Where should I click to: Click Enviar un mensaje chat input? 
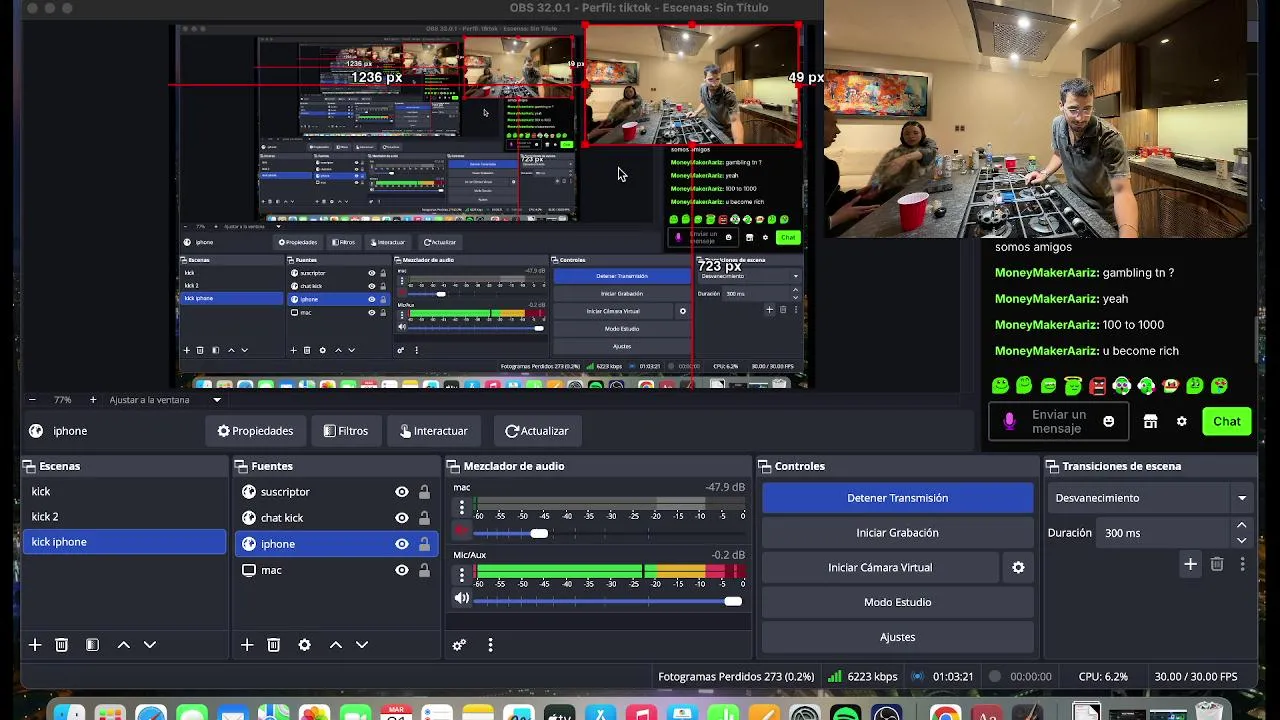point(1058,422)
